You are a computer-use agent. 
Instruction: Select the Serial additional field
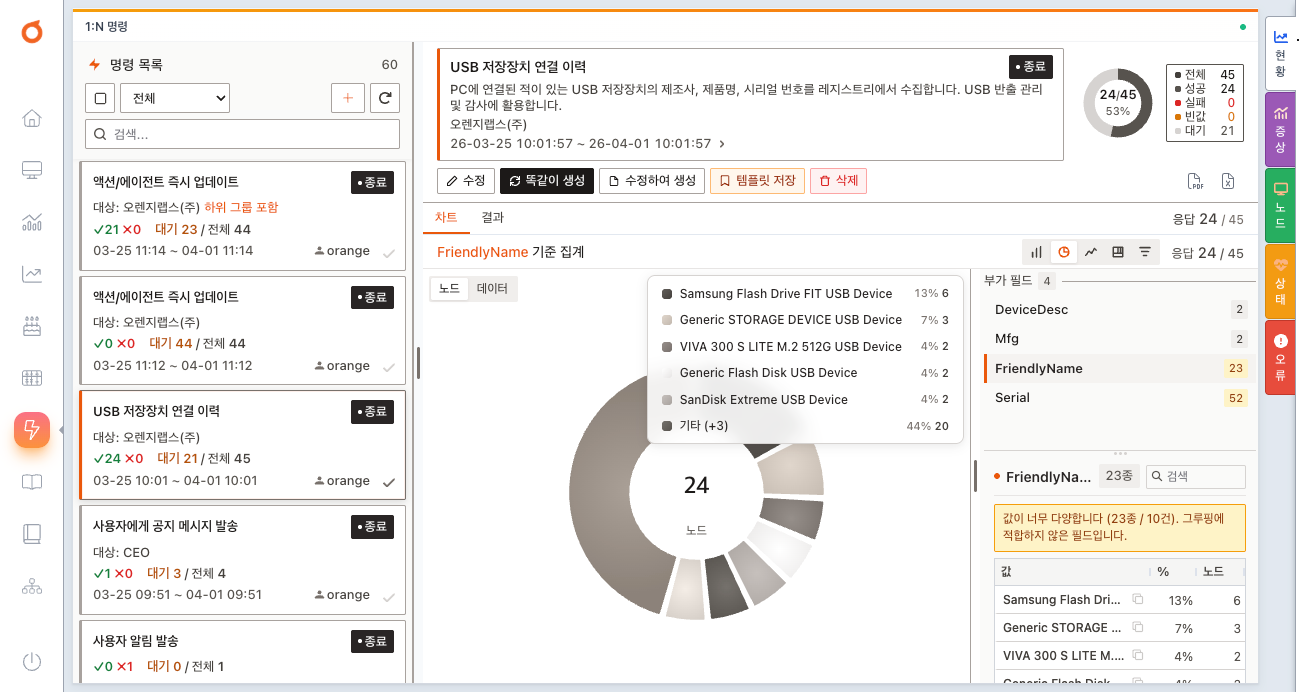(x=1120, y=398)
